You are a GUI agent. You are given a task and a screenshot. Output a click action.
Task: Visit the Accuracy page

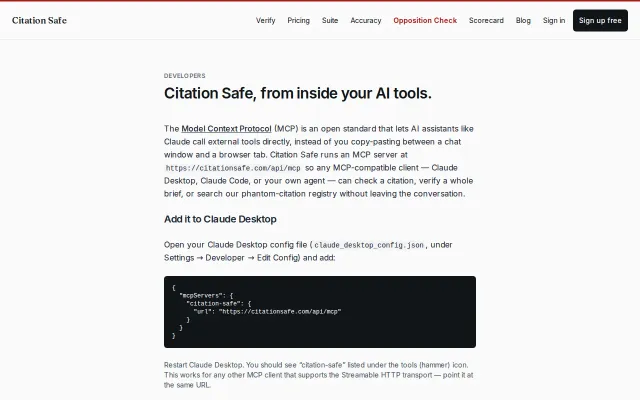(366, 20)
